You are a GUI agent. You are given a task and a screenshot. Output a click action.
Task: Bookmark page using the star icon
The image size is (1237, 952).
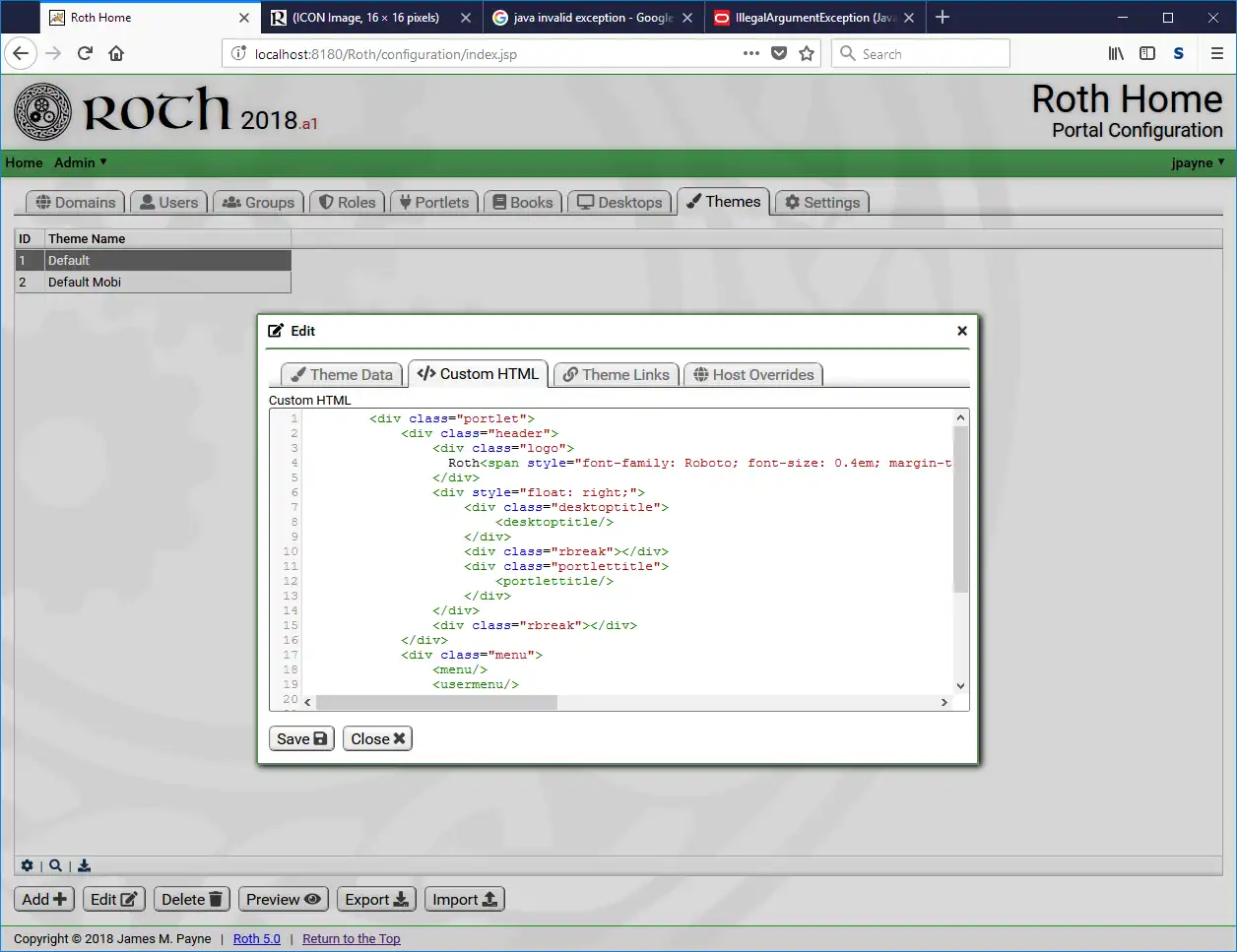coord(807,54)
